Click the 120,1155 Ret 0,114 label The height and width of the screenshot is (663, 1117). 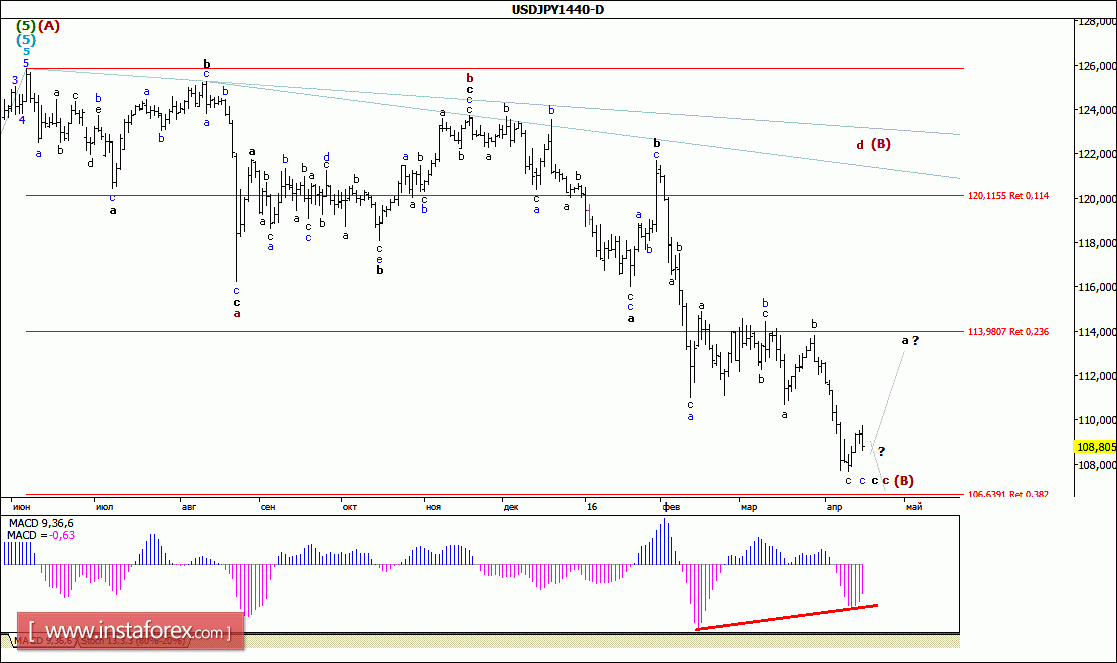pyautogui.click(x=1008, y=196)
